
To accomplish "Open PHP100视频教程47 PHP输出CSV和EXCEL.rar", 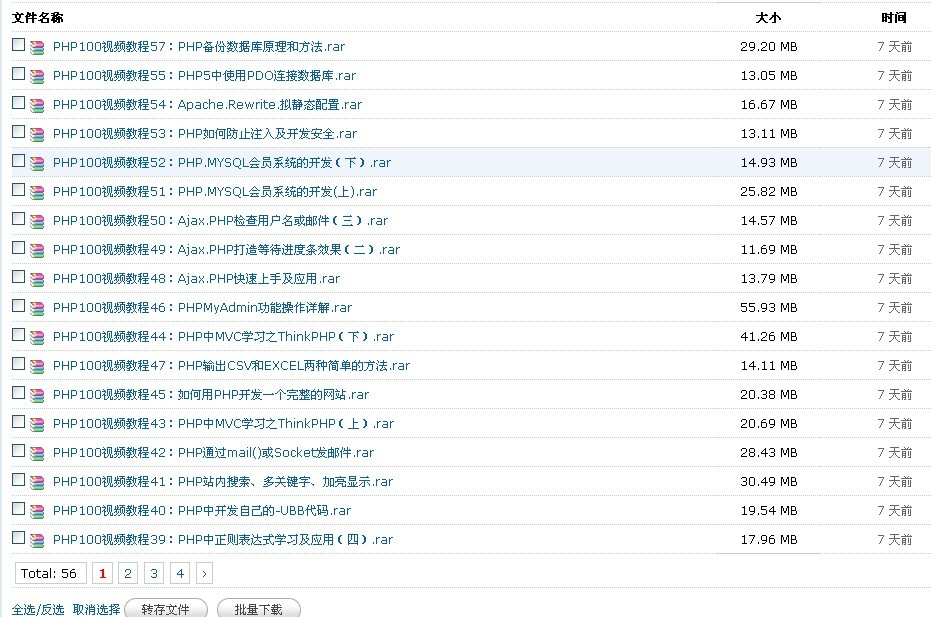I will (x=232, y=366).
